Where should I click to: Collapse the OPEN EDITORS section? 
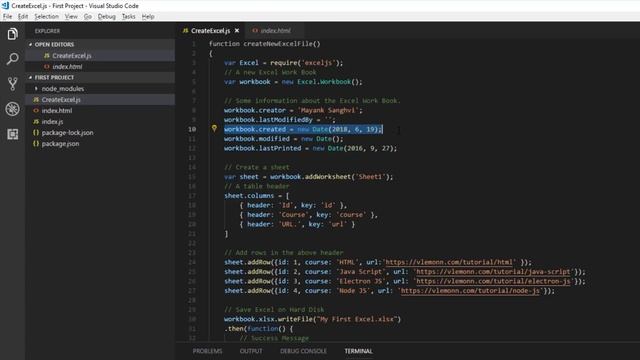(x=100, y=44)
